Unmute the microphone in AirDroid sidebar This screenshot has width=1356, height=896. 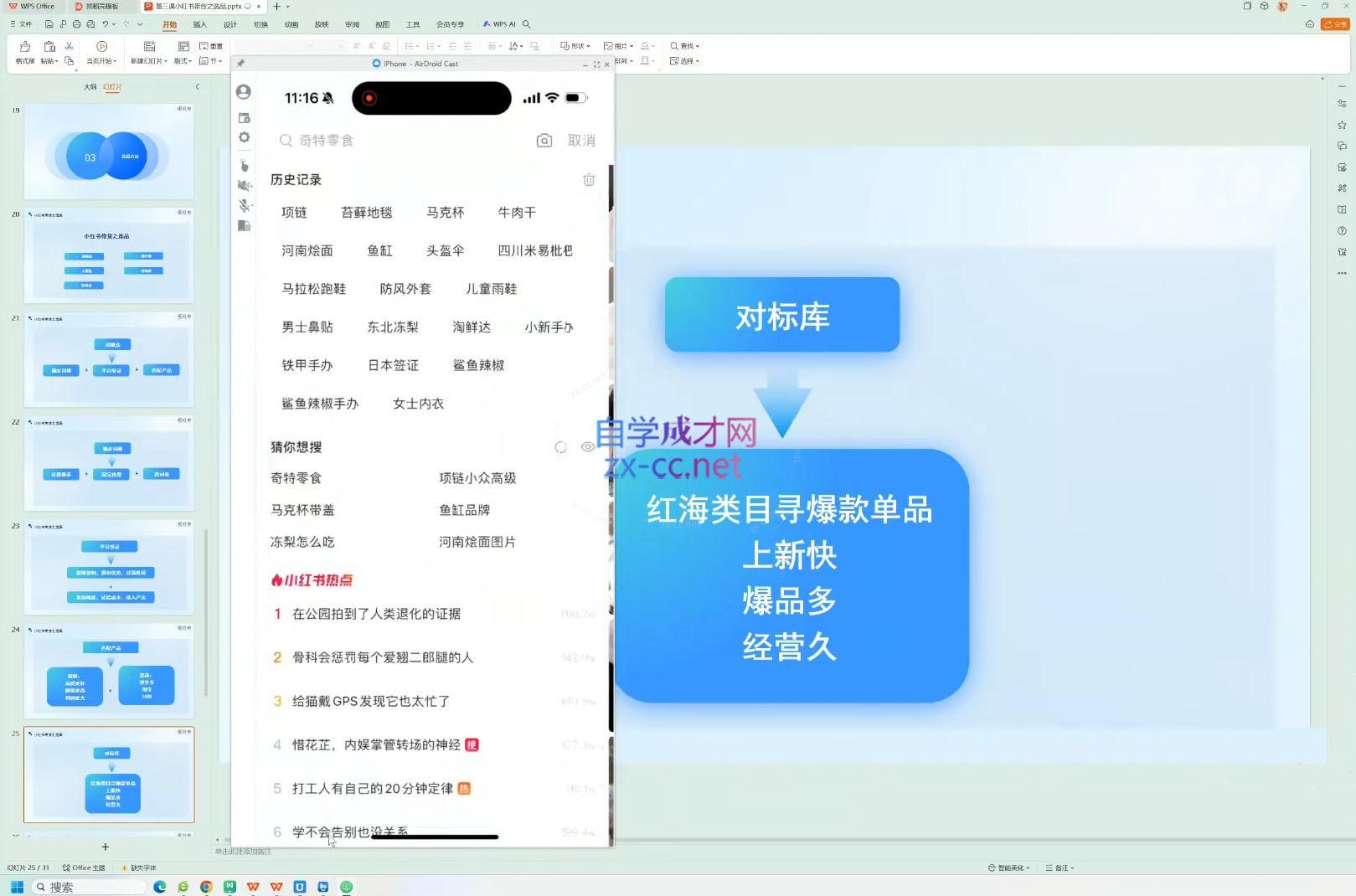click(244, 205)
